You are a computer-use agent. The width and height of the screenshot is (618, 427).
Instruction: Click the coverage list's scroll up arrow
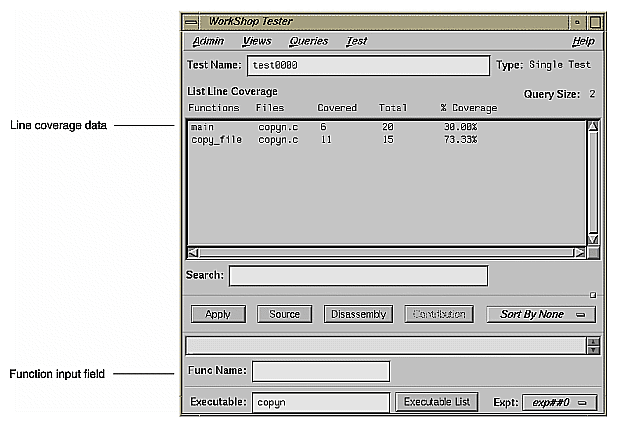point(593,126)
